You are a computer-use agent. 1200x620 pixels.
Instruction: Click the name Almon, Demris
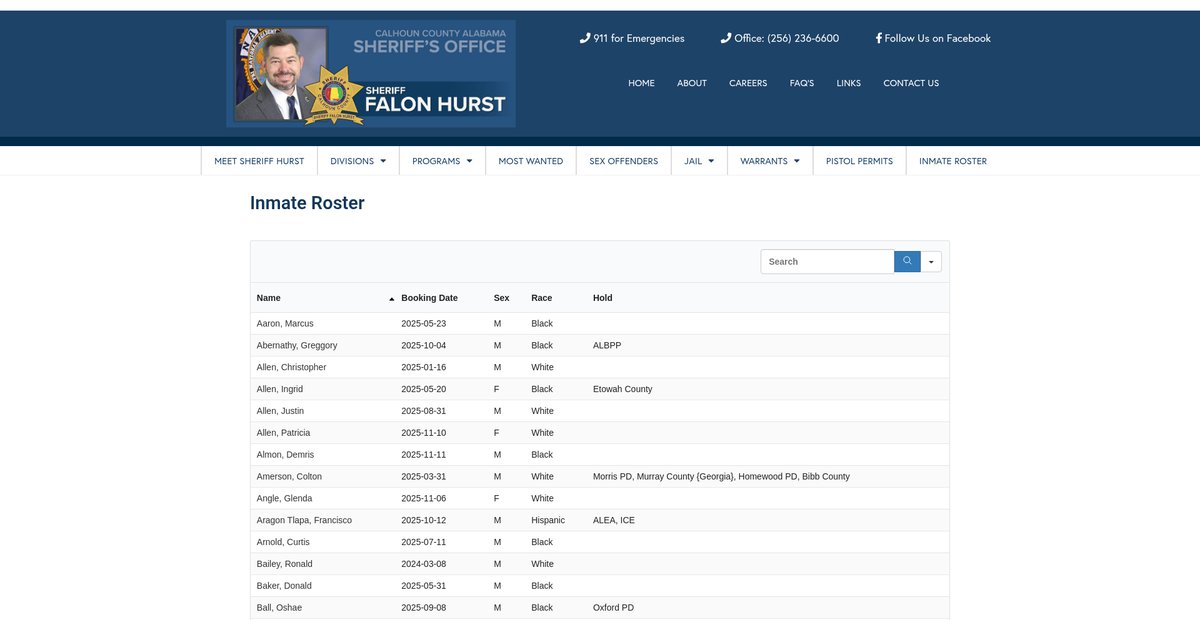coord(285,454)
